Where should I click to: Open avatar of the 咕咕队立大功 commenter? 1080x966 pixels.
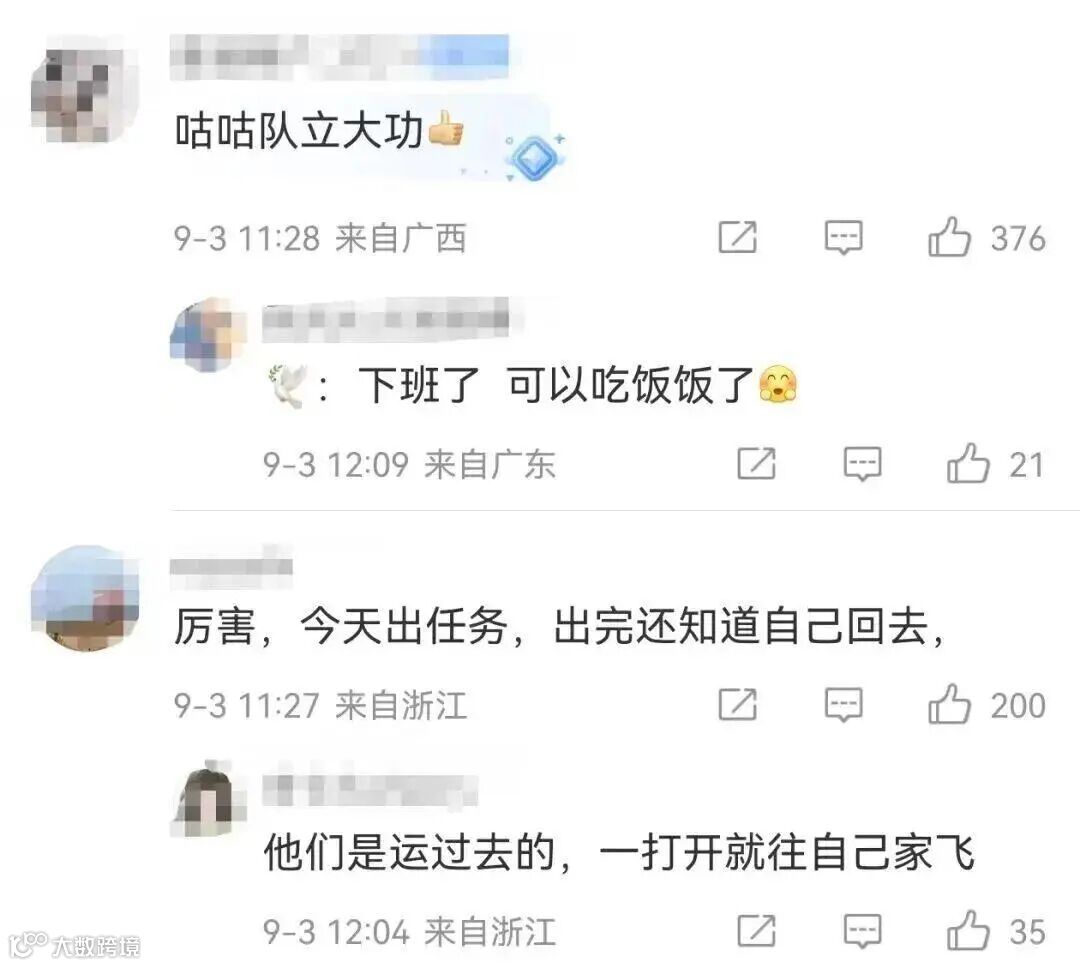point(85,89)
